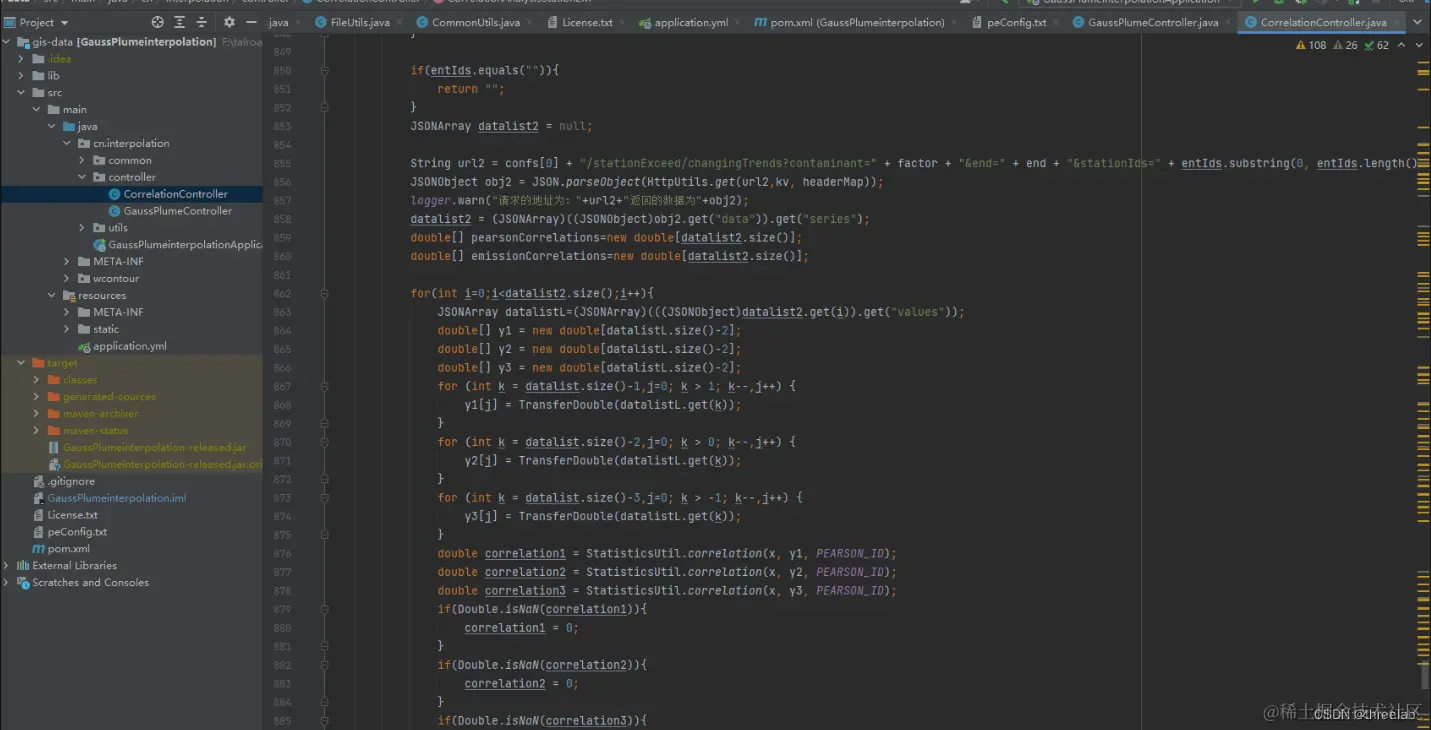Image resolution: width=1431 pixels, height=730 pixels.
Task: Select application.yml under resources
Action: [131, 346]
